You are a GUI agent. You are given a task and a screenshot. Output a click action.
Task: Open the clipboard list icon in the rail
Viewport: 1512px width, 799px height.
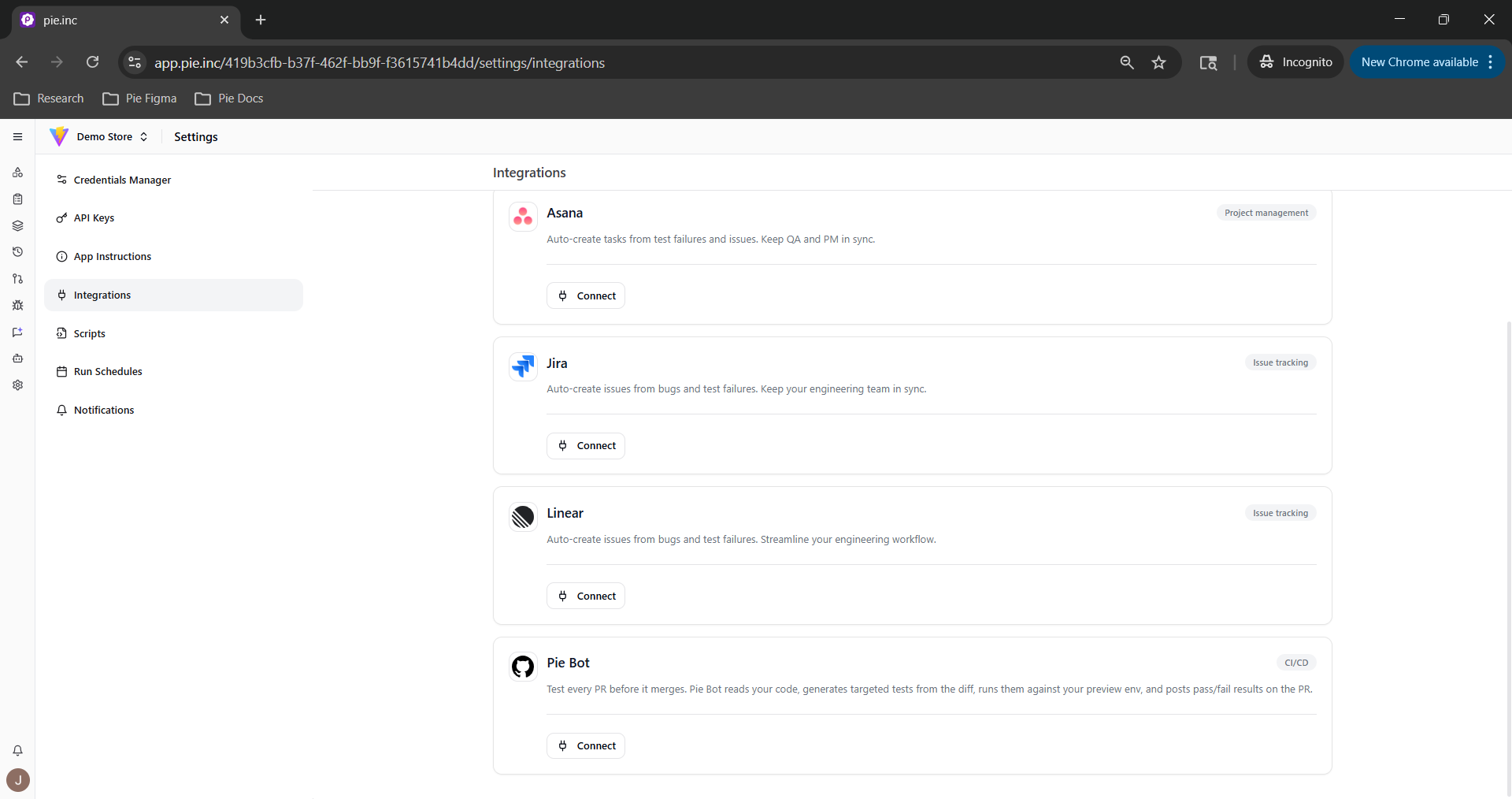point(17,199)
